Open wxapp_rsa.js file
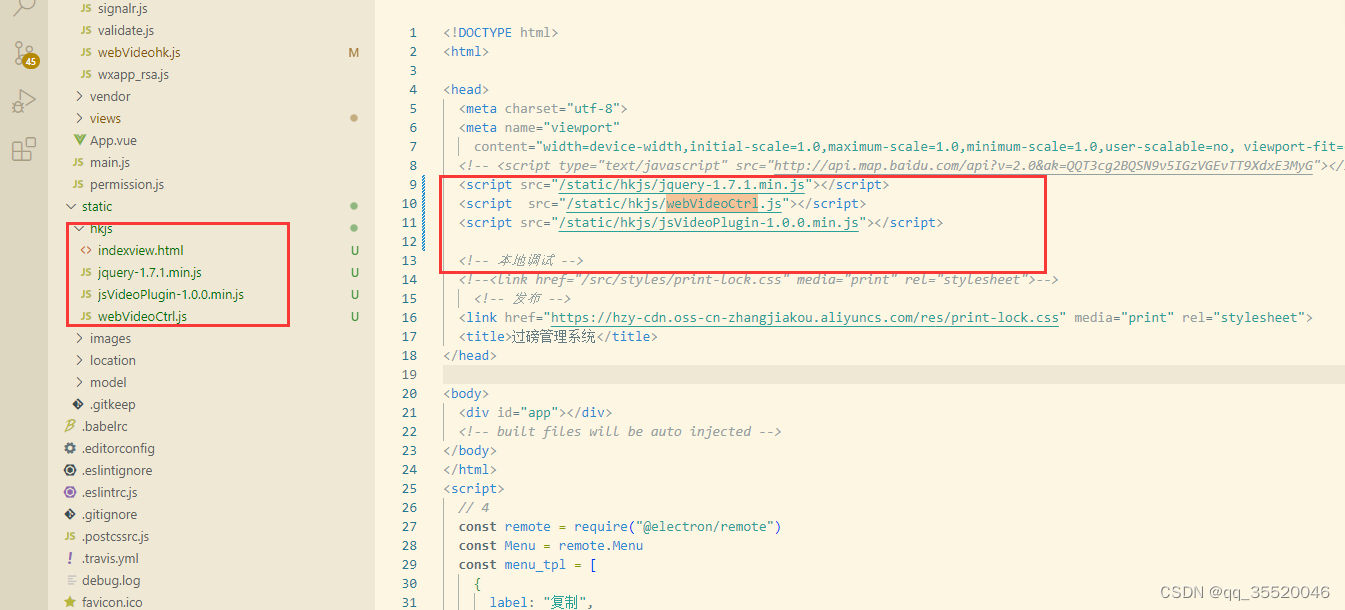Viewport: 1345px width, 610px height. pyautogui.click(x=133, y=74)
